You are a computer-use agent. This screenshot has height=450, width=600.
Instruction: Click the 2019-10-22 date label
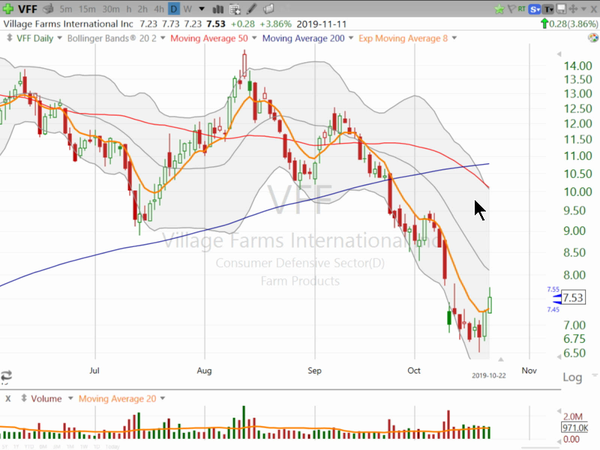click(489, 376)
